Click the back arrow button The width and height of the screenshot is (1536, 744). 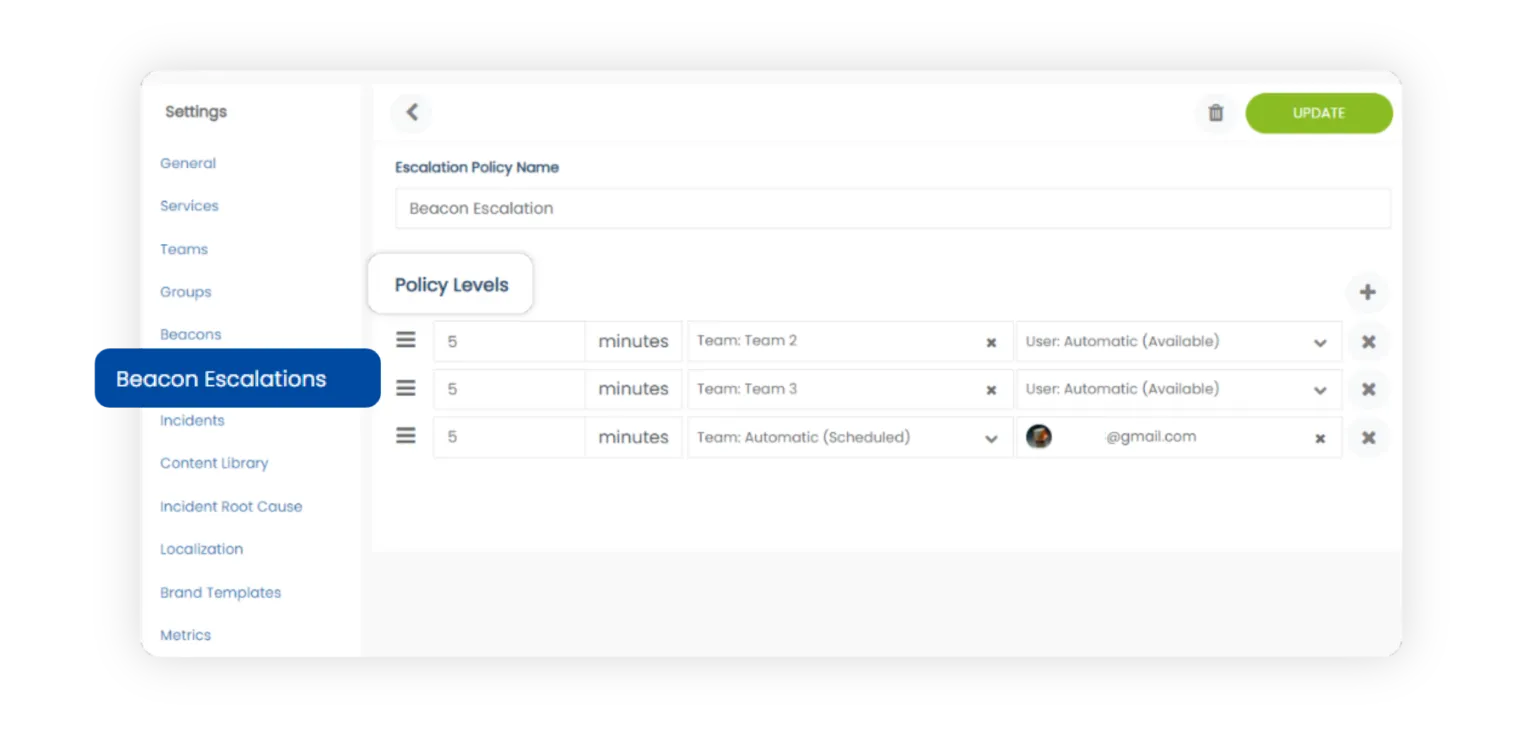tap(411, 113)
